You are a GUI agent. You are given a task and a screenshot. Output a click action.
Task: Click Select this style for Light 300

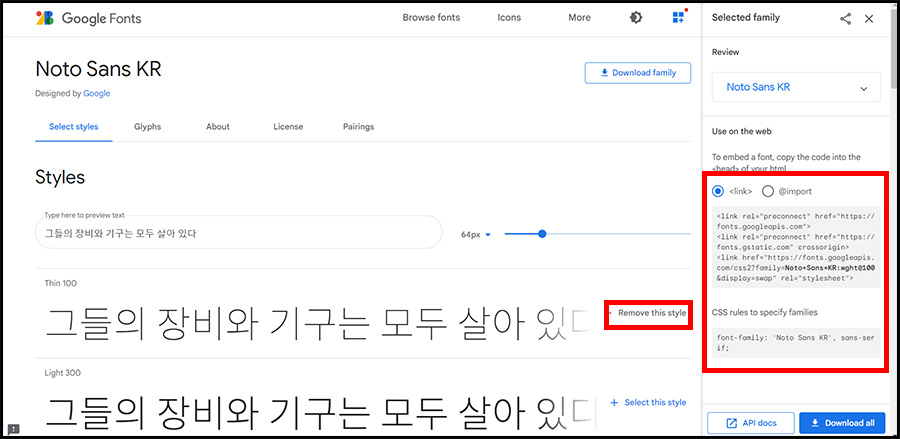pyautogui.click(x=649, y=402)
